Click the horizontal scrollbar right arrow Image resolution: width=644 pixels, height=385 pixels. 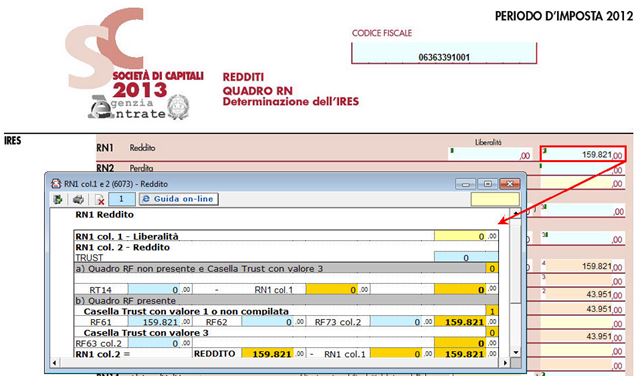coord(505,363)
